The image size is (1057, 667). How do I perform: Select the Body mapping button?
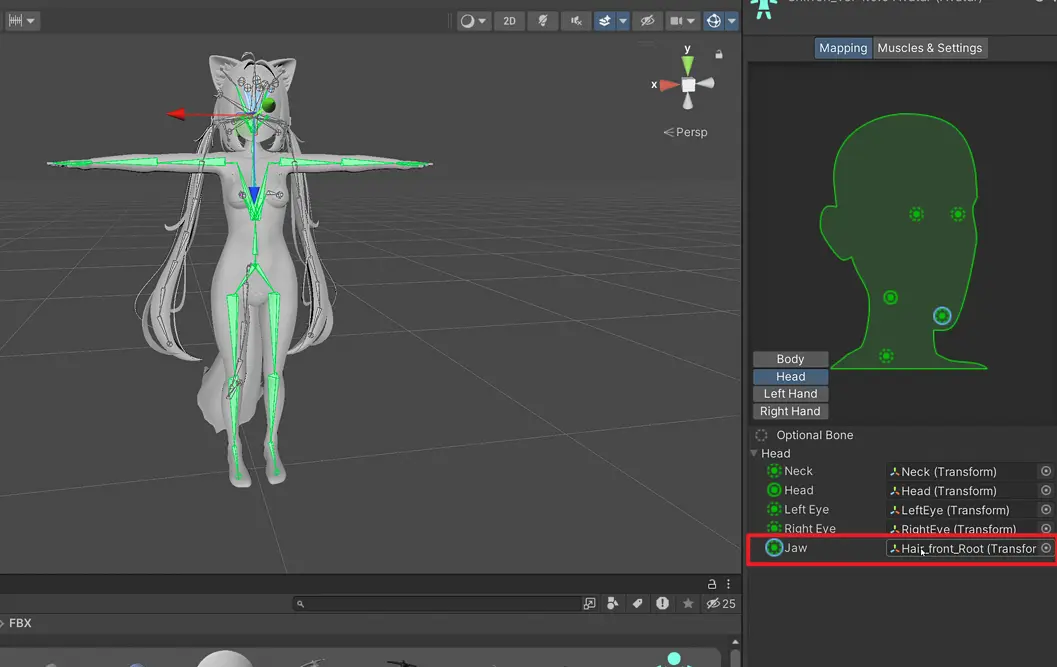[790, 359]
